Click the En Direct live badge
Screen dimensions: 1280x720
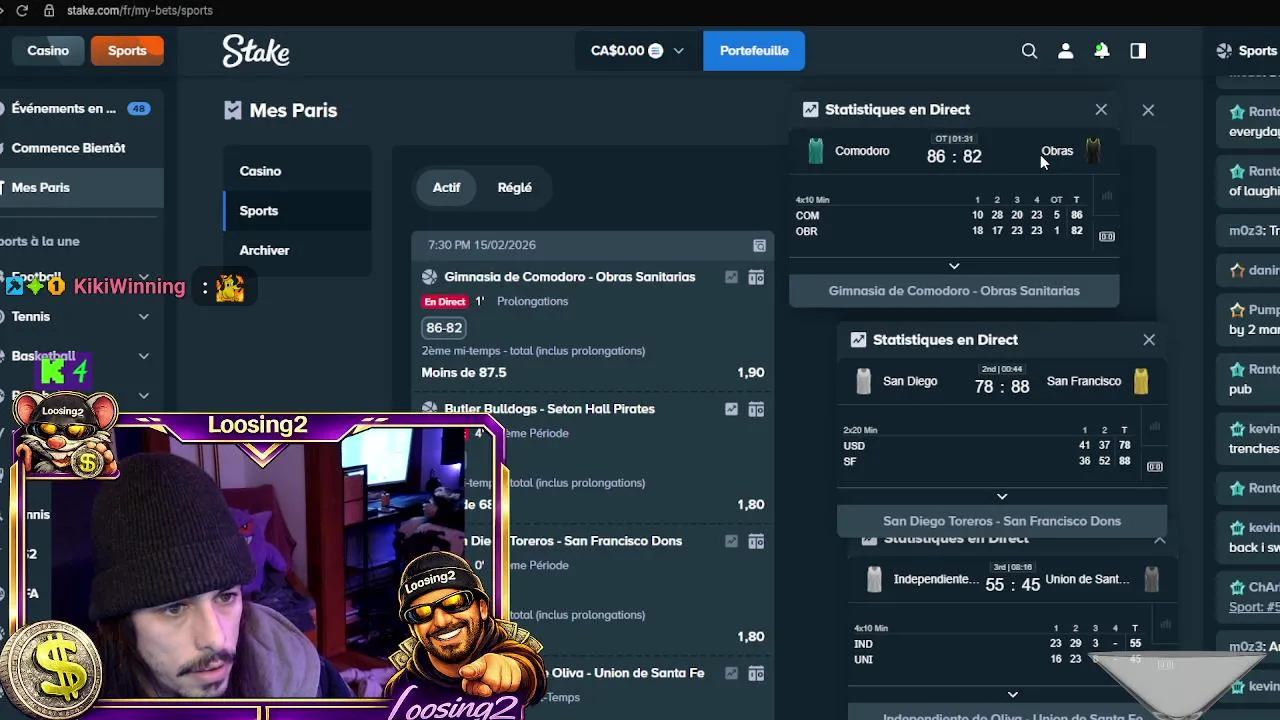click(445, 302)
